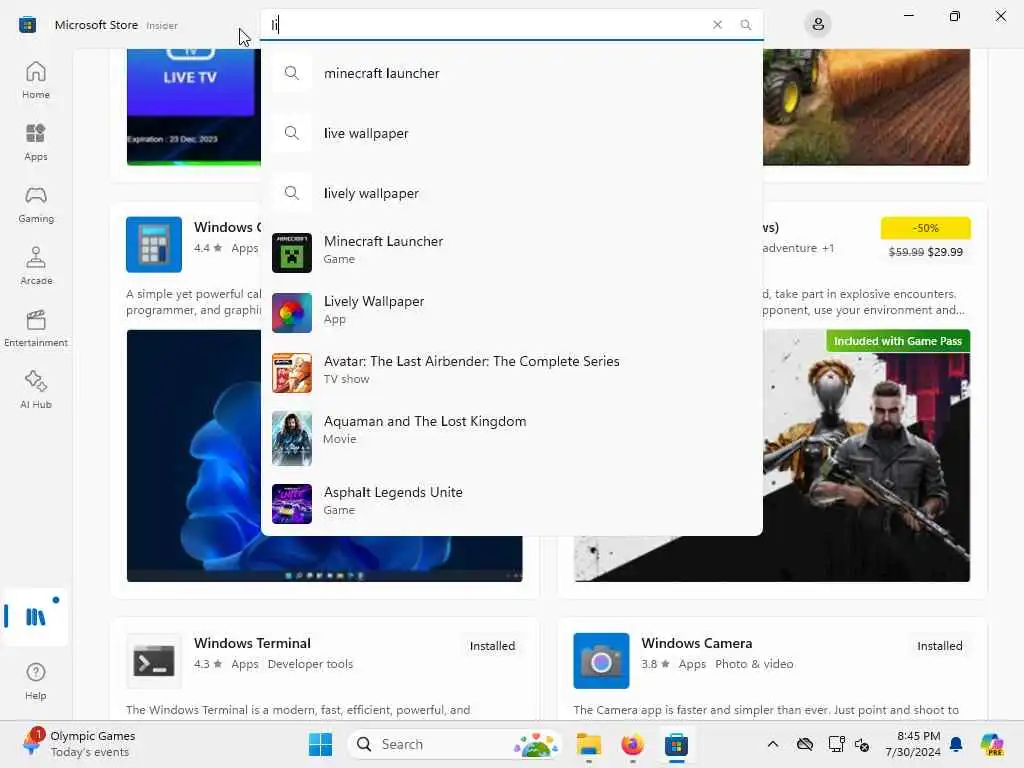Open the farming tractor game banner image
Viewport: 1024px width, 768px height.
tap(867, 106)
